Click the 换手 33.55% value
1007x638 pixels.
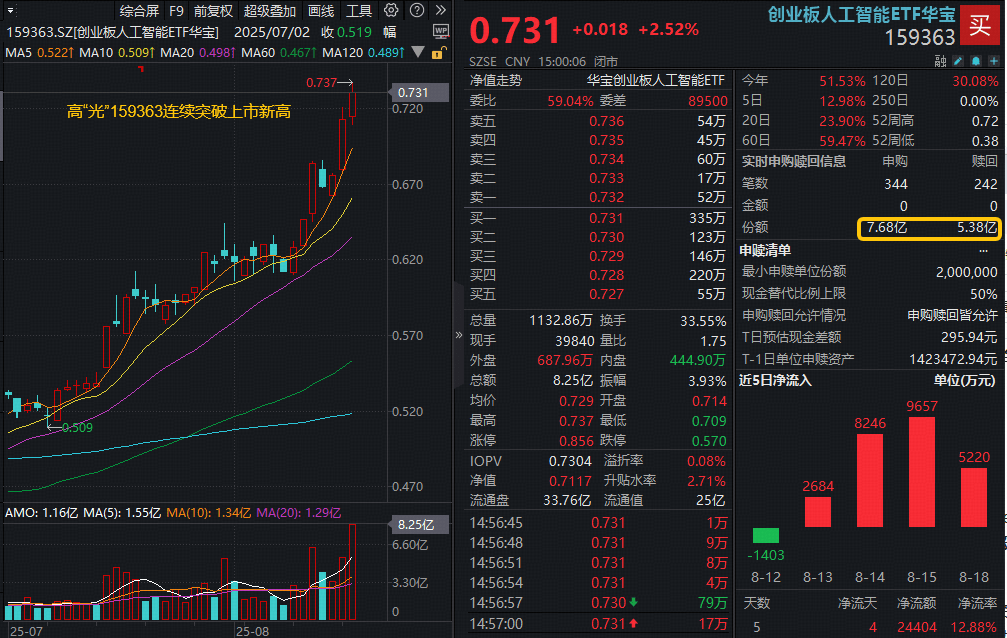click(x=703, y=321)
